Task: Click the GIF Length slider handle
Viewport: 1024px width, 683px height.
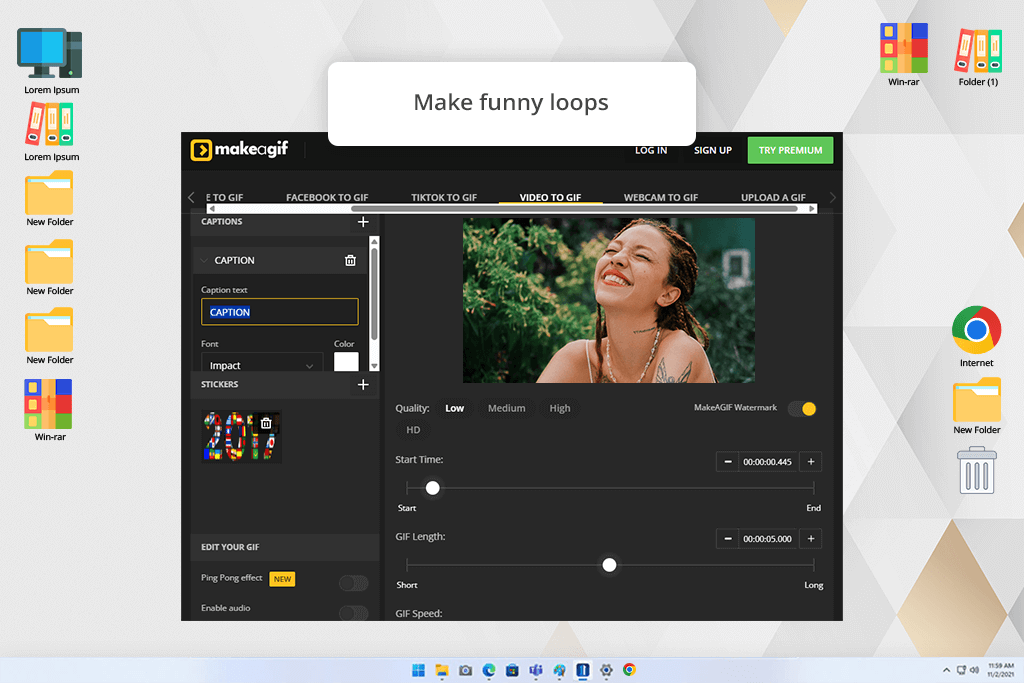Action: coord(609,565)
